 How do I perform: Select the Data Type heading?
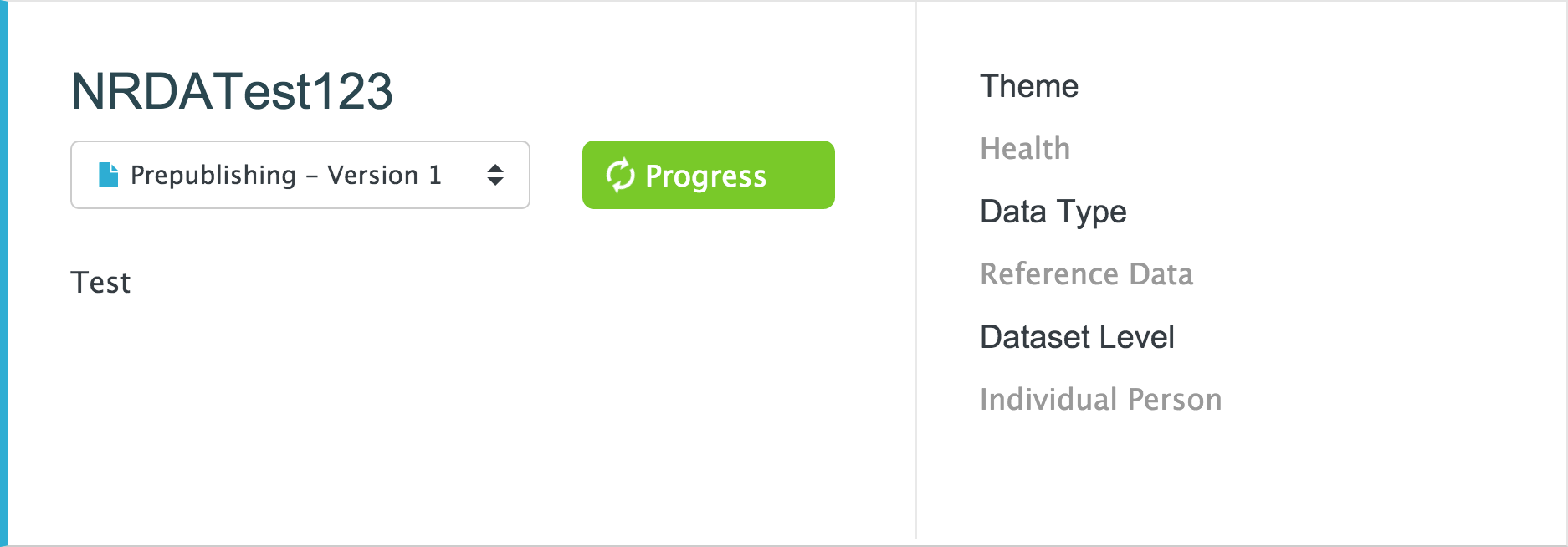pos(1053,212)
